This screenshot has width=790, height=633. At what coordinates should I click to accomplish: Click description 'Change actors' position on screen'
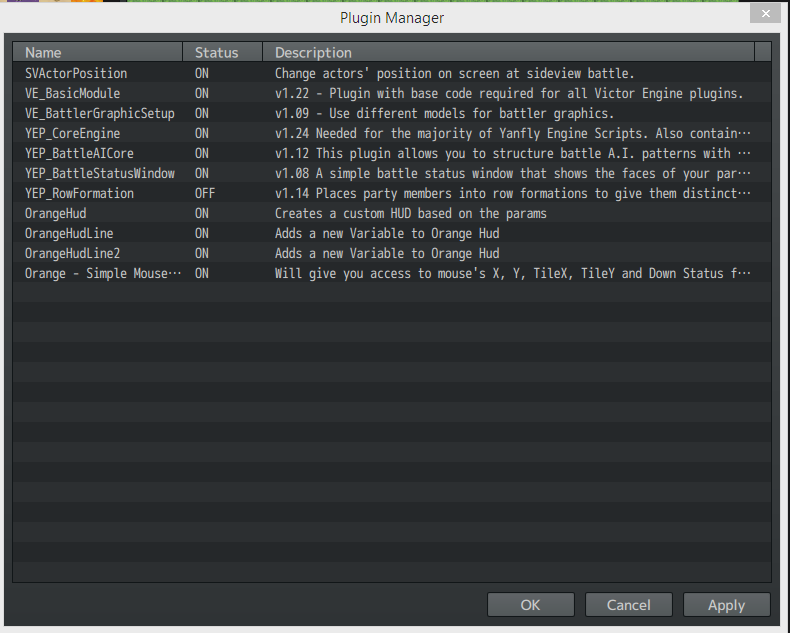(x=454, y=74)
